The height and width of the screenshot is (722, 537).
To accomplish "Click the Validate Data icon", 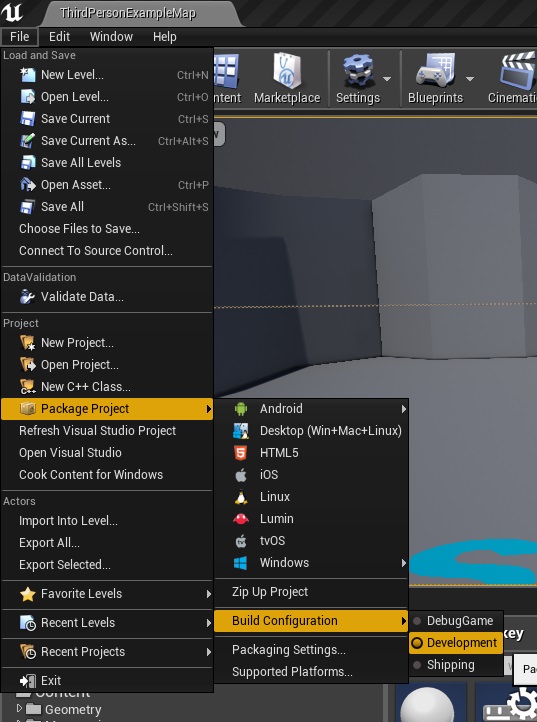I will click(28, 297).
